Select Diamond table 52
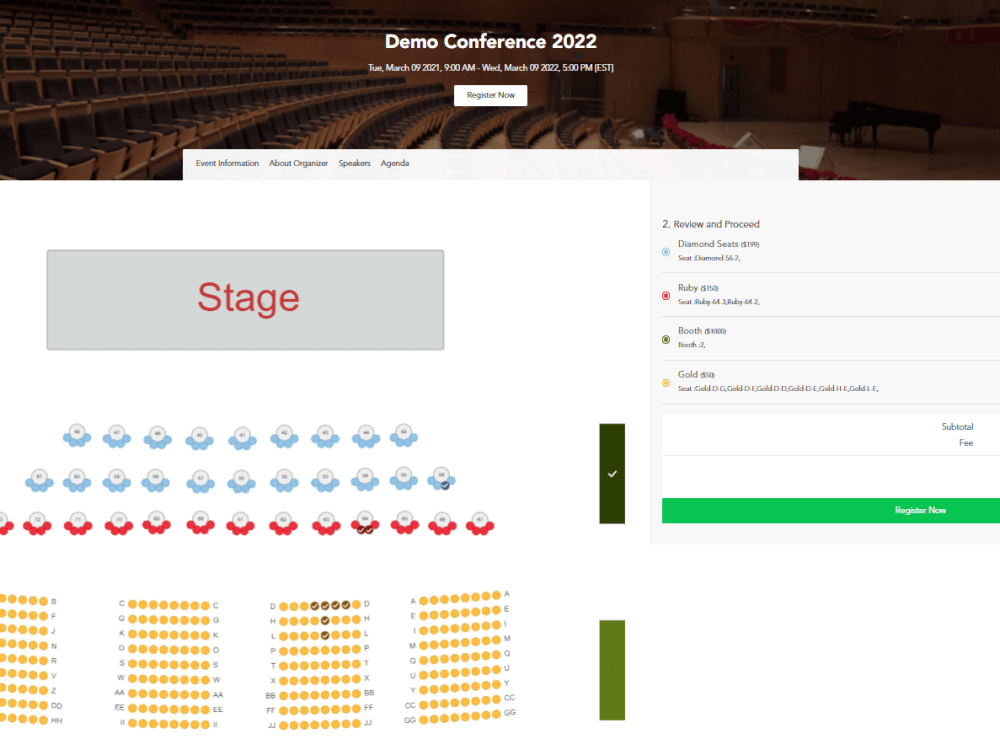Viewport: 1000px width, 750px height. (284, 481)
